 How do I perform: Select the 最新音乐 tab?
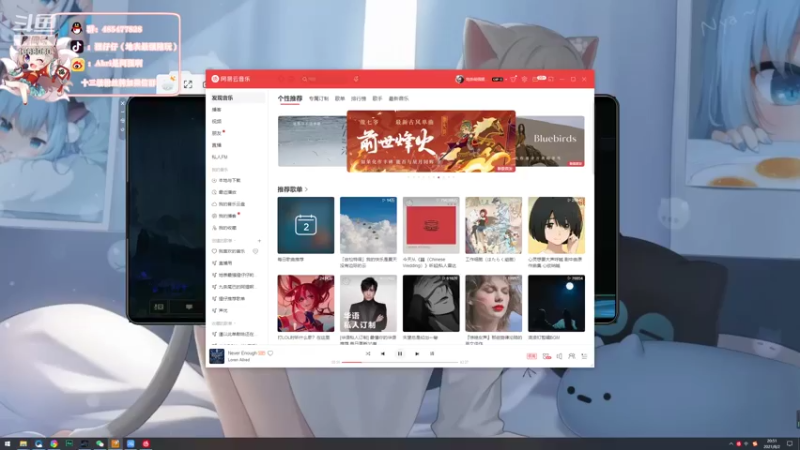(x=398, y=98)
